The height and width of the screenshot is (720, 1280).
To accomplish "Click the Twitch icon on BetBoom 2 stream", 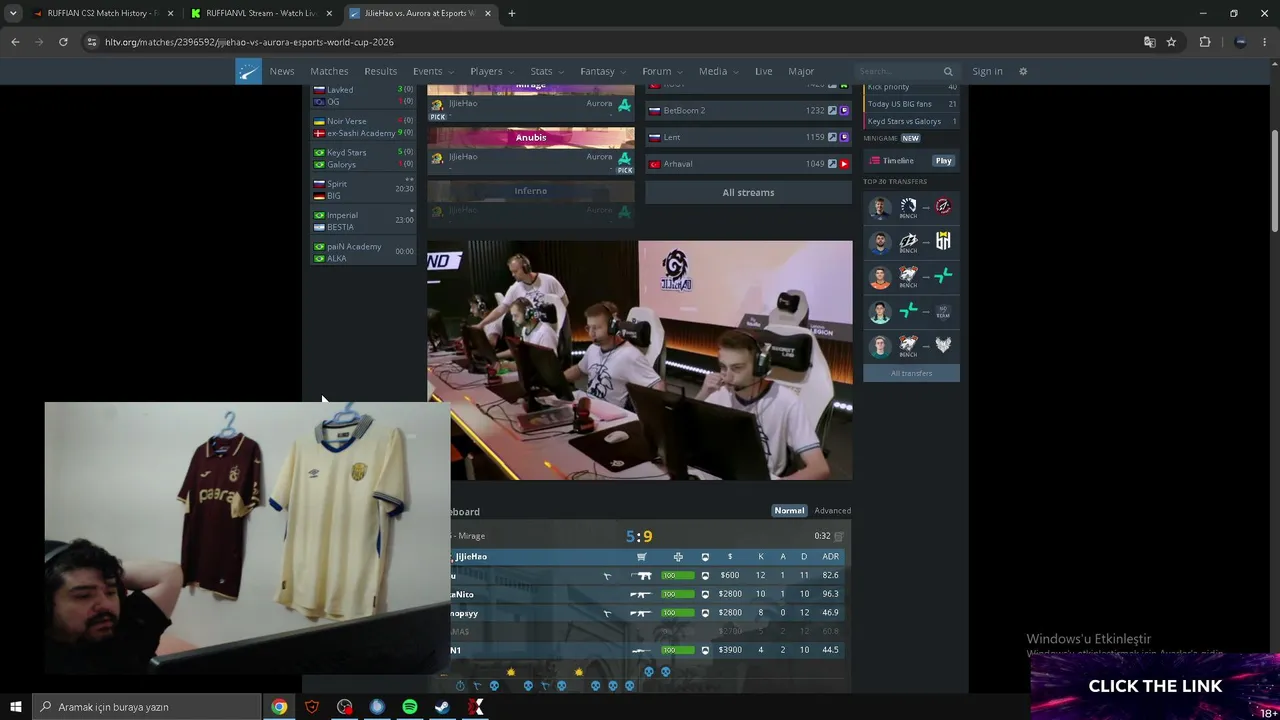I will click(844, 110).
